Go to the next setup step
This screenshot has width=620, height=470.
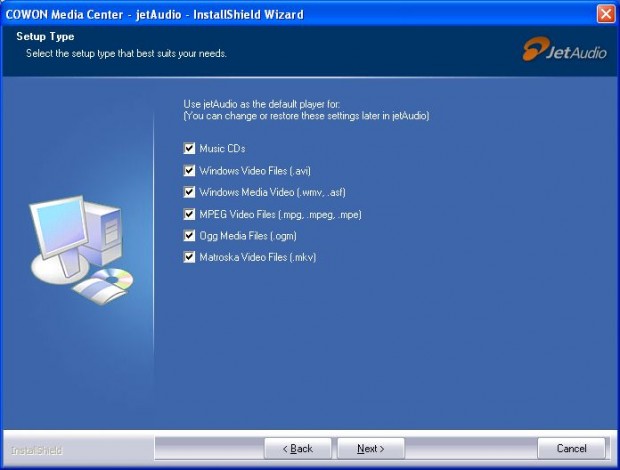coord(371,448)
